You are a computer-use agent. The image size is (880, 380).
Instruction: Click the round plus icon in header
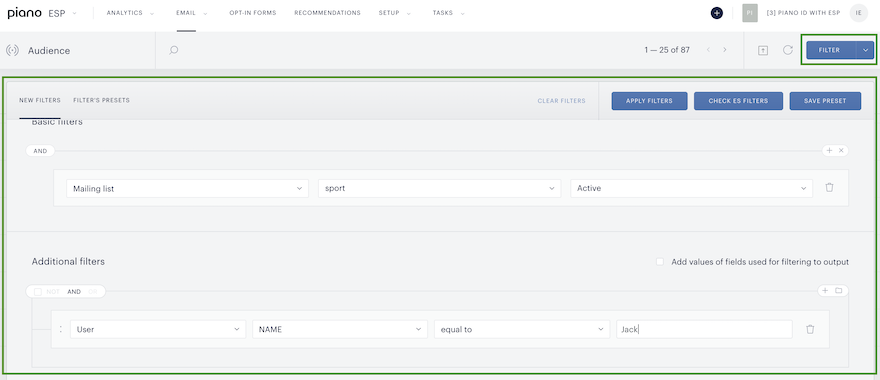click(x=716, y=13)
